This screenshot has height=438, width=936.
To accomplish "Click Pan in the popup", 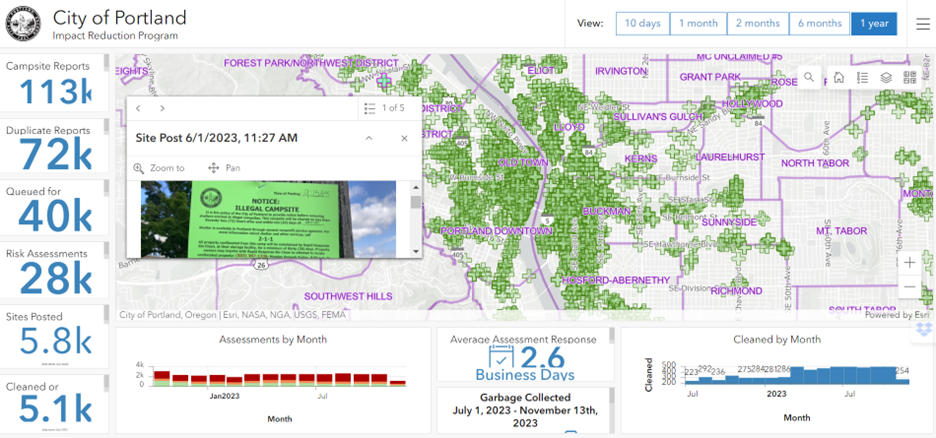I will pos(224,168).
